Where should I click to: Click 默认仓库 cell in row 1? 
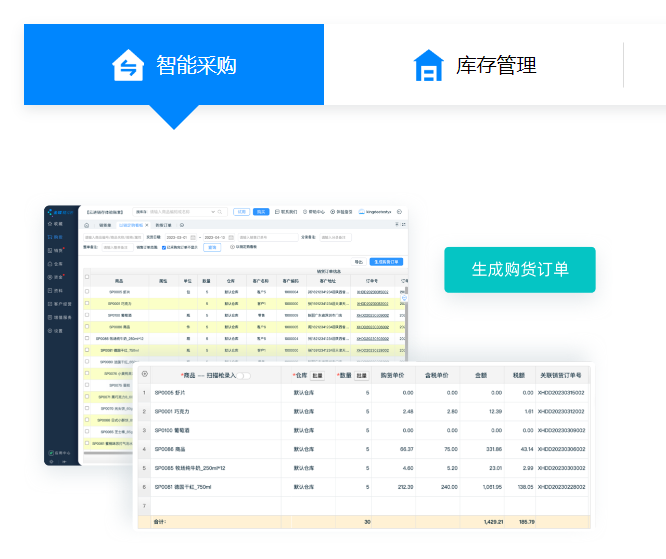click(304, 392)
